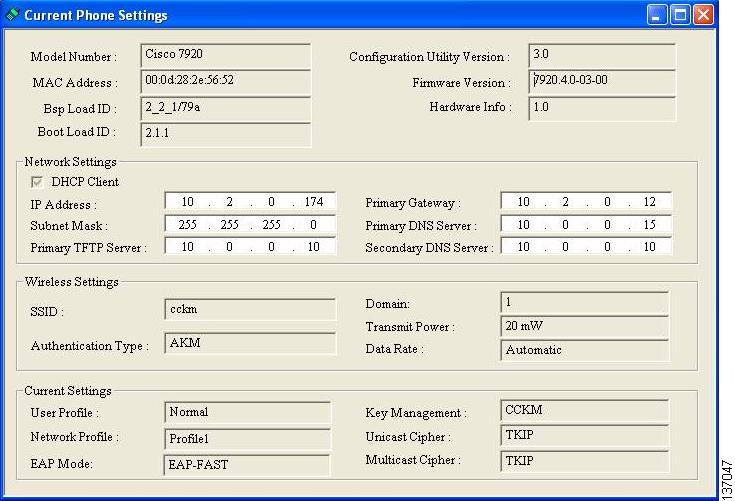Click the Hardware Info field
Image resolution: width=735 pixels, height=501 pixels.
[x=602, y=108]
